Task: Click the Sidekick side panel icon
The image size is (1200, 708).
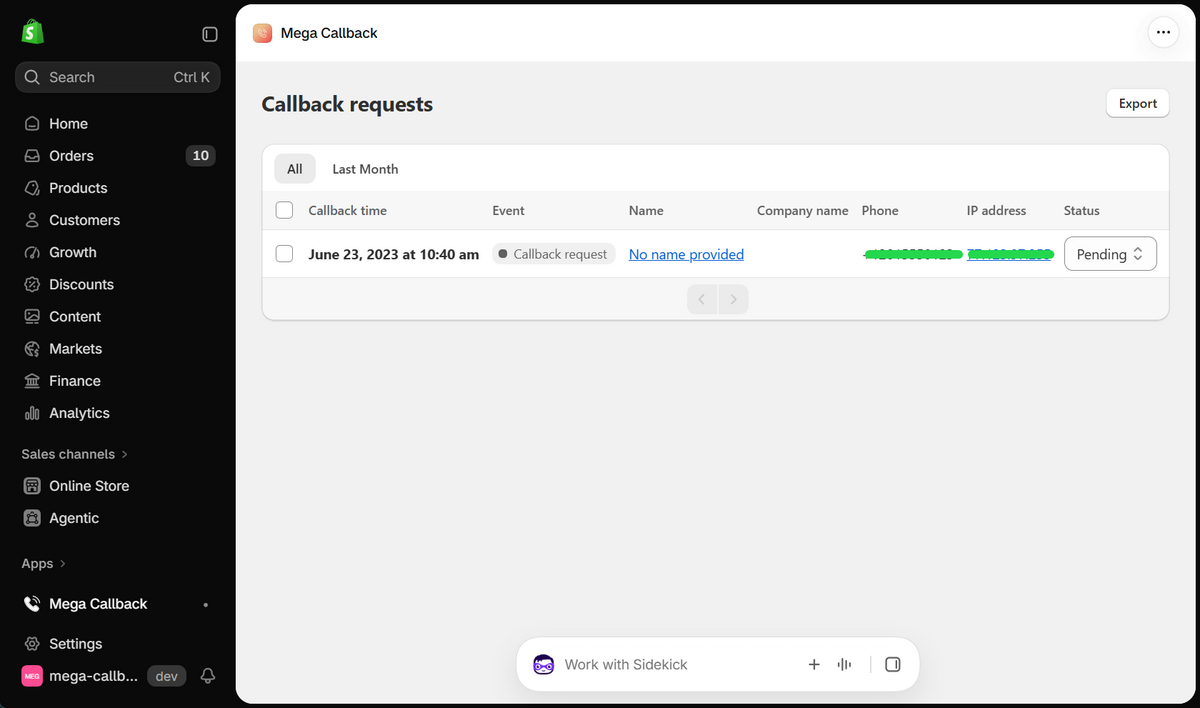Action: (893, 664)
